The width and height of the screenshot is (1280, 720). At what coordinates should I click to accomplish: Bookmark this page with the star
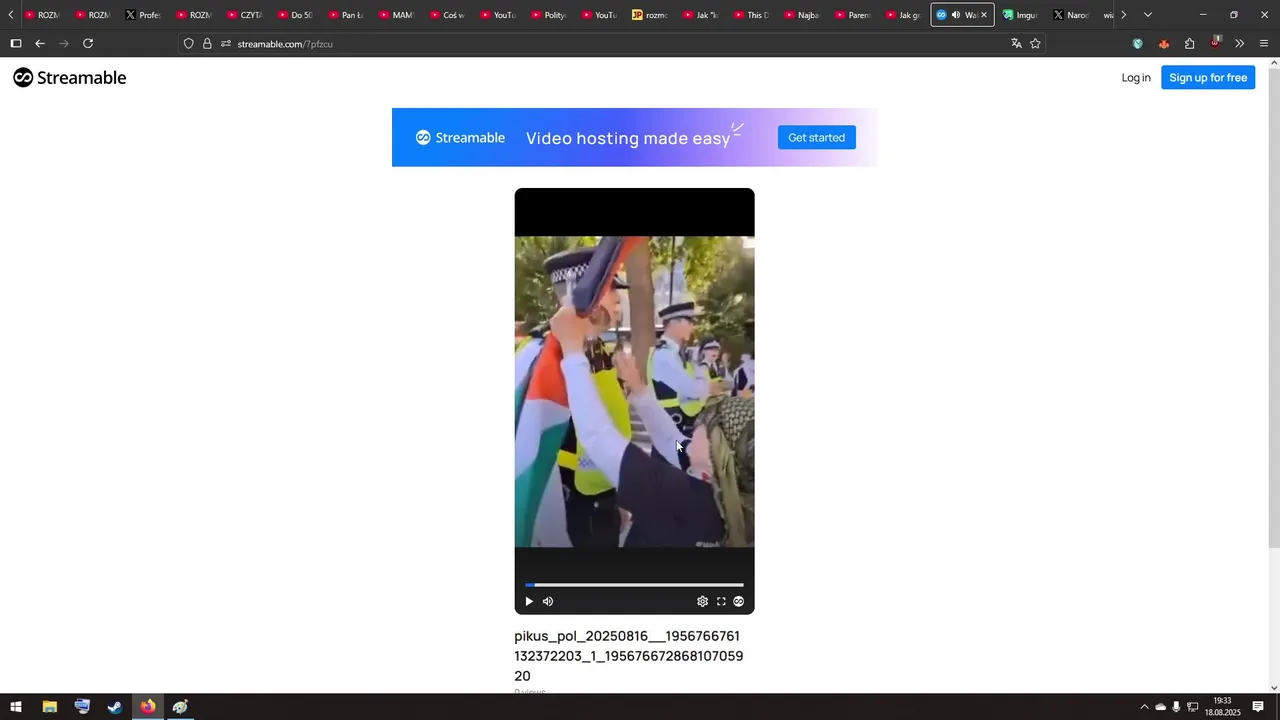[x=1035, y=43]
